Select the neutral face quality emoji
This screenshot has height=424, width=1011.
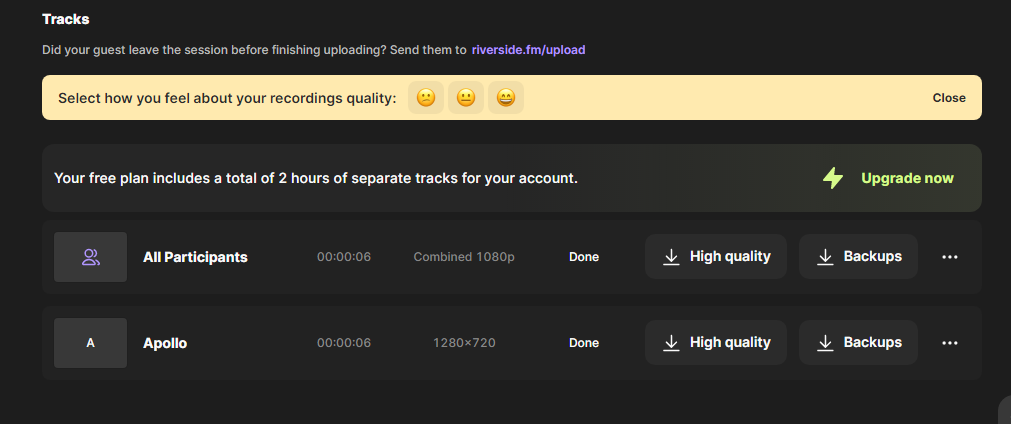[x=466, y=98]
